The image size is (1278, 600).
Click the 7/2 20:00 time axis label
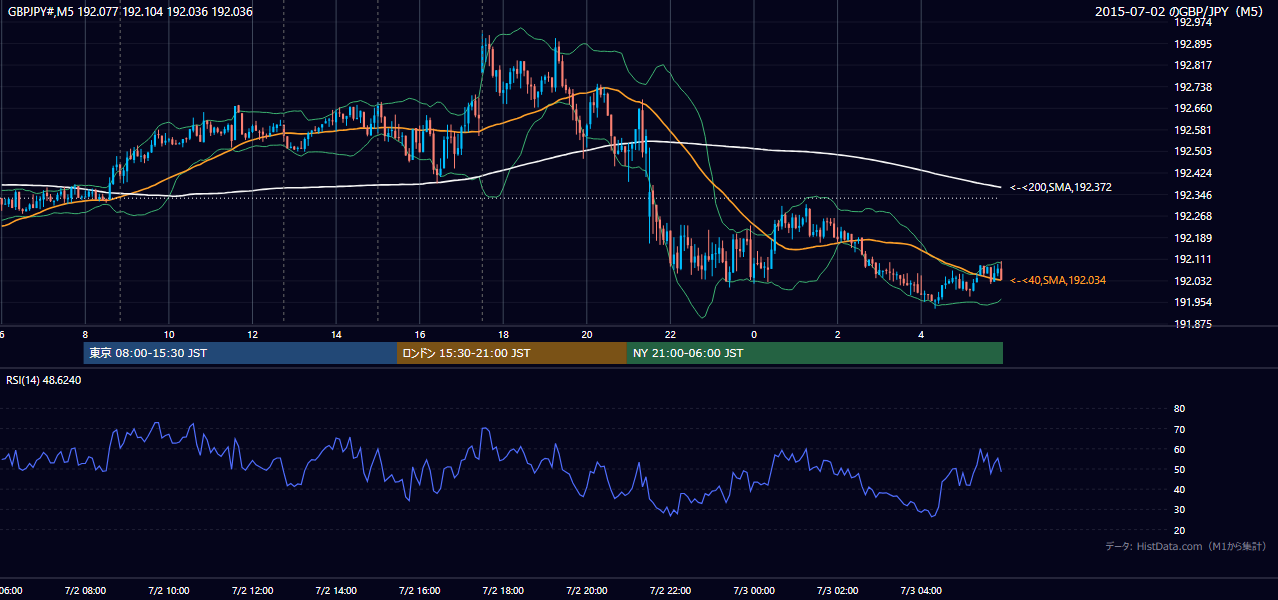(x=587, y=590)
